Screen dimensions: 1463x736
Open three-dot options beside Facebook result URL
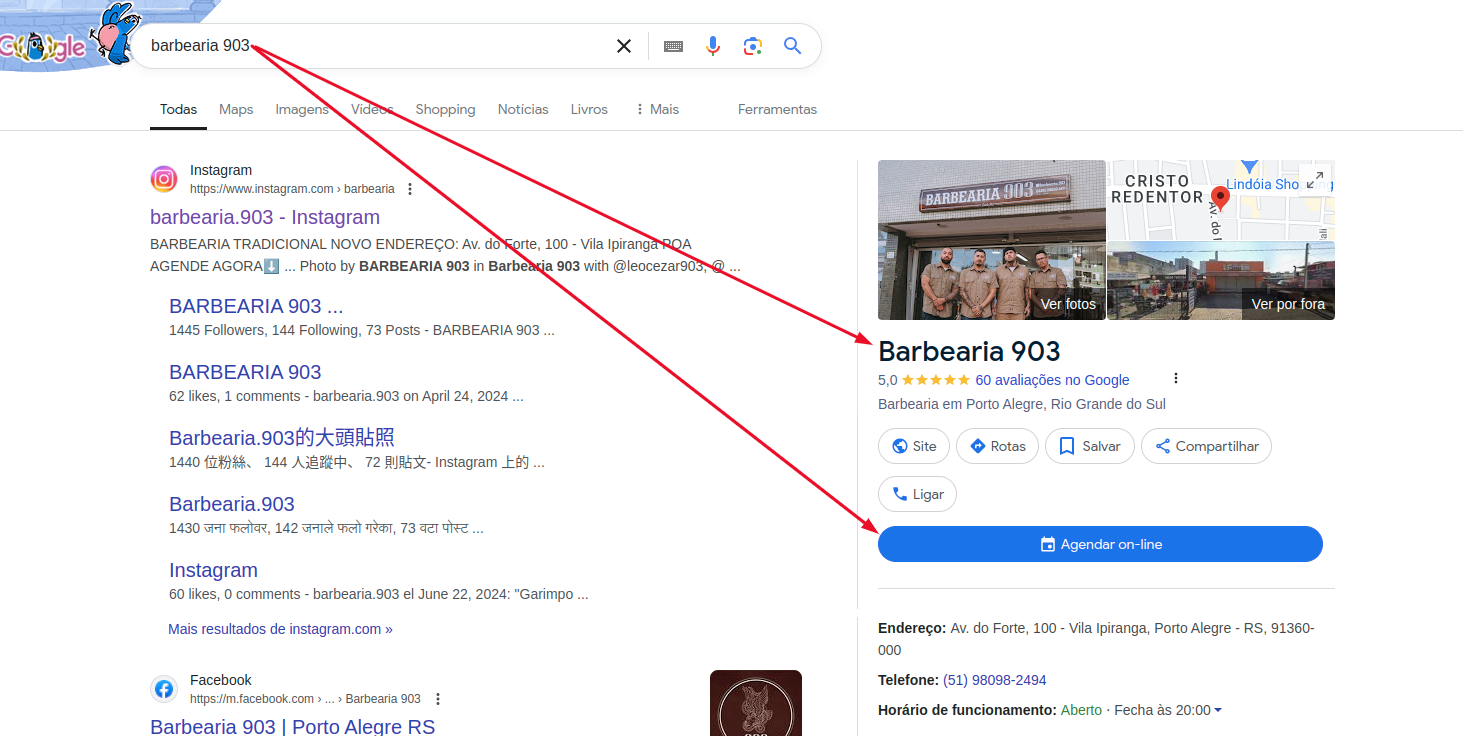pyautogui.click(x=437, y=699)
